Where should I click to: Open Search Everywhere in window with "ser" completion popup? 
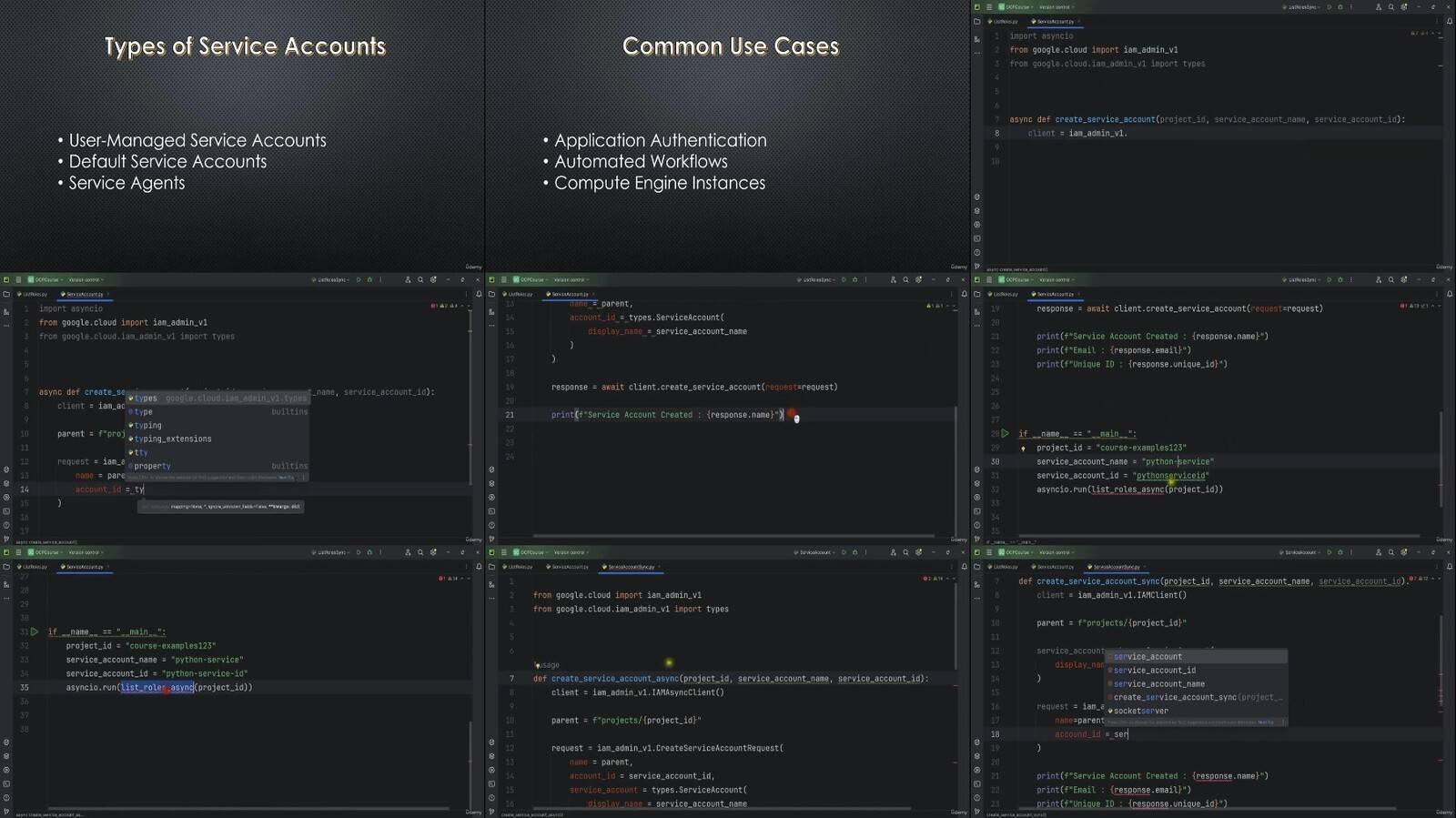click(x=1390, y=552)
